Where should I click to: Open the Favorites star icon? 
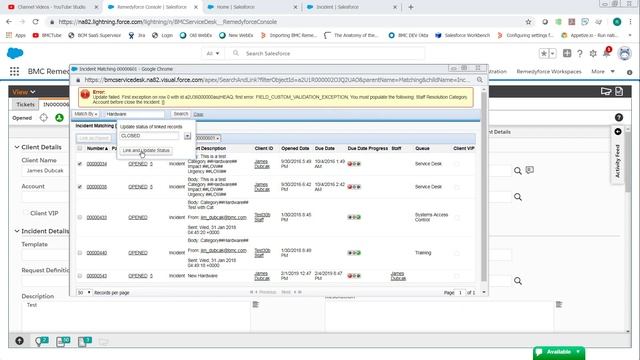point(543,53)
